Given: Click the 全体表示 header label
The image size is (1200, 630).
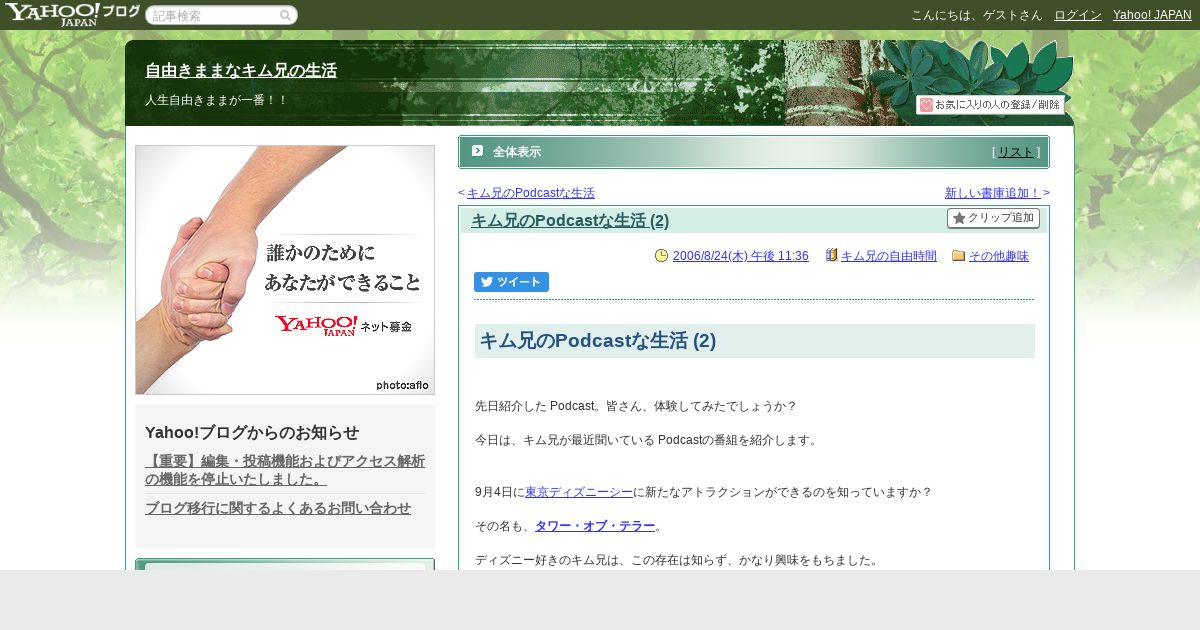Looking at the screenshot, I should [517, 152].
